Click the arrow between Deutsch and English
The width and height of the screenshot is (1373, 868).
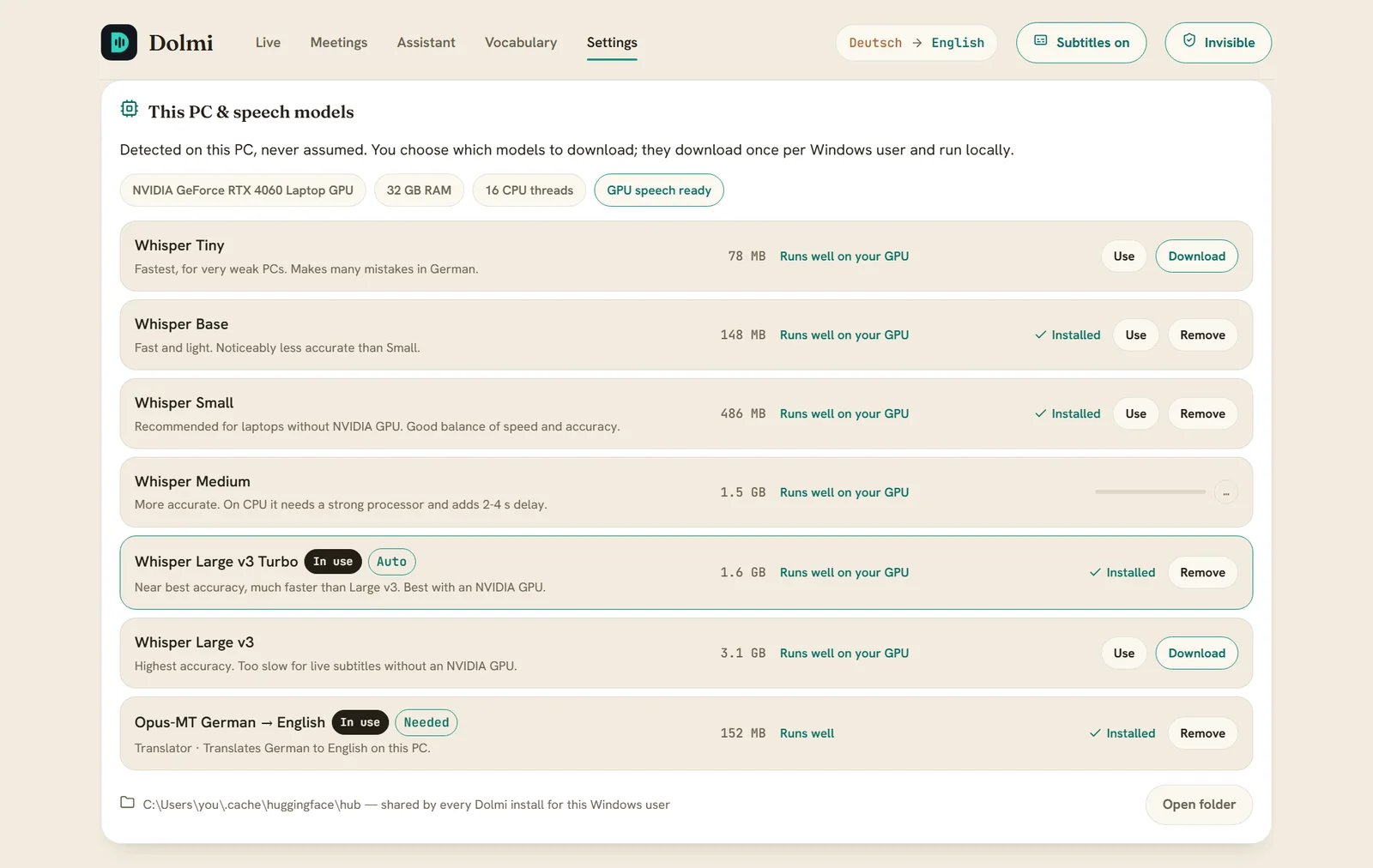(x=917, y=43)
